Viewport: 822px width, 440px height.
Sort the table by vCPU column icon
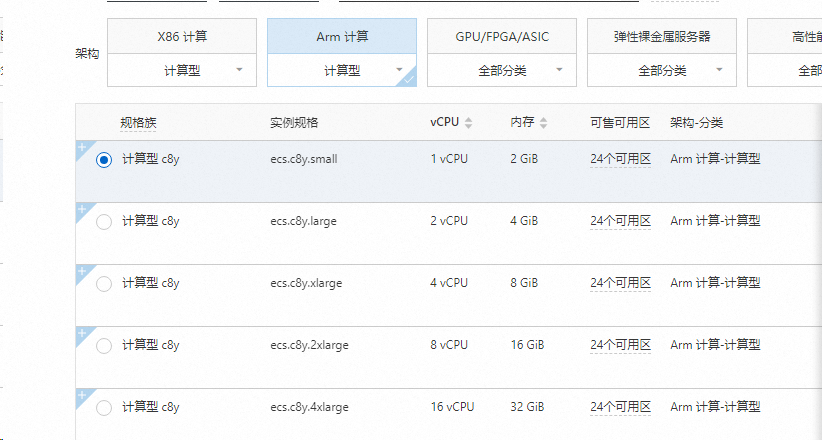coord(469,123)
